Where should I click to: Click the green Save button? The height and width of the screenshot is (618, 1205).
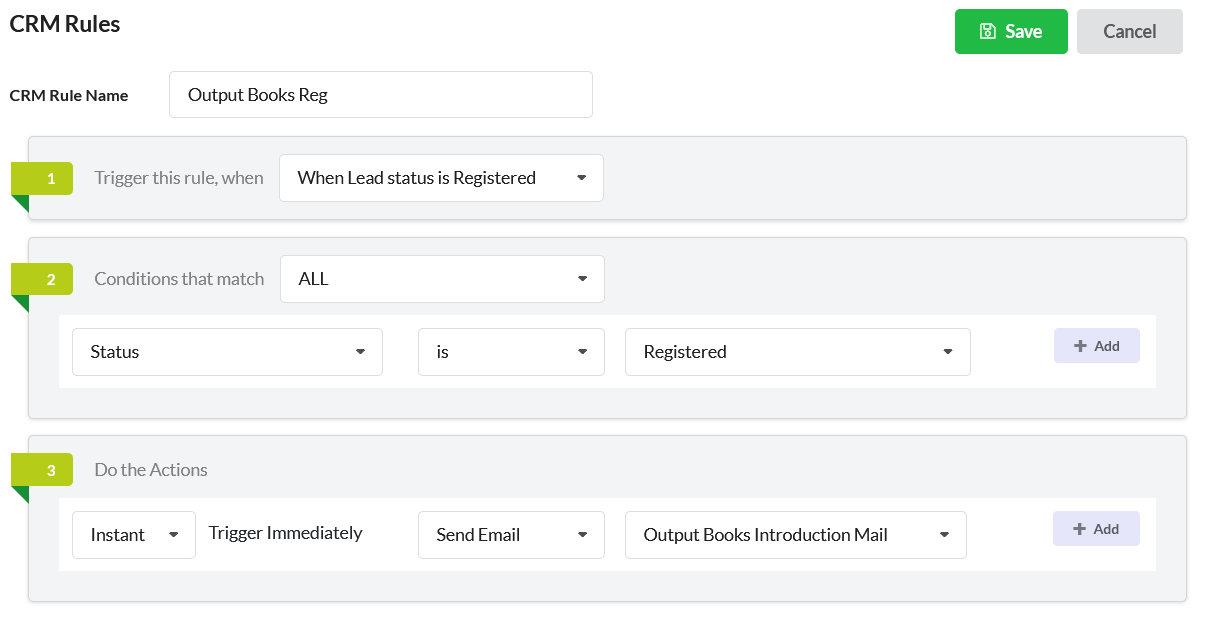1011,32
